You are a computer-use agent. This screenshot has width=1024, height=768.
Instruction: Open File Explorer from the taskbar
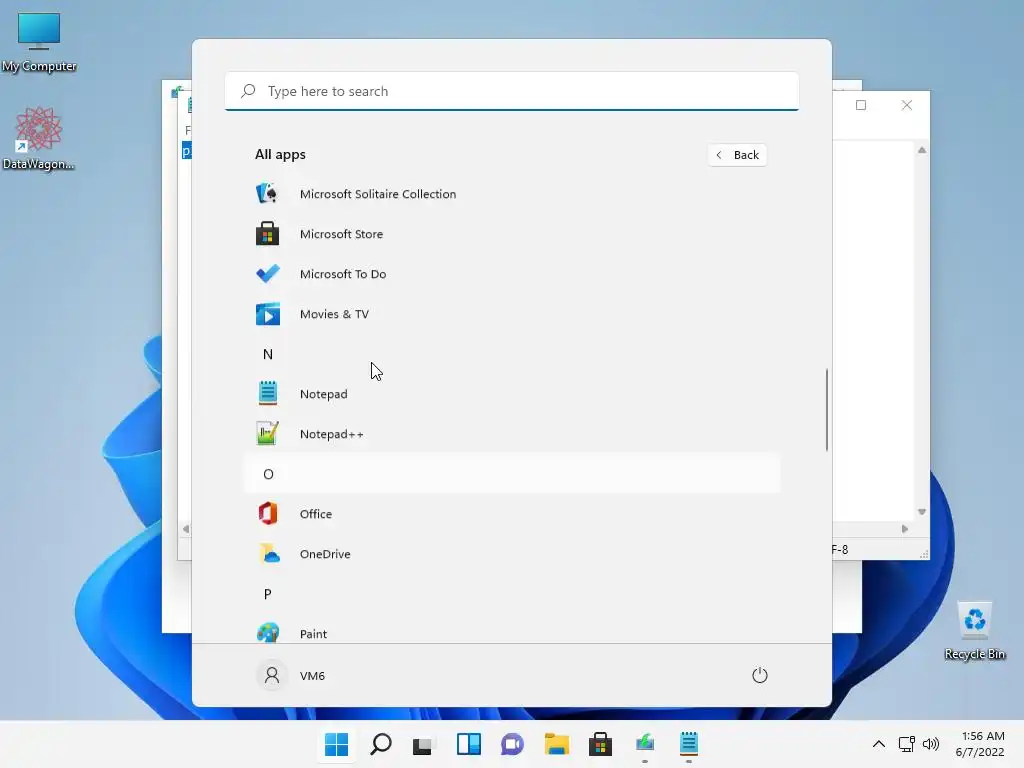pos(556,744)
